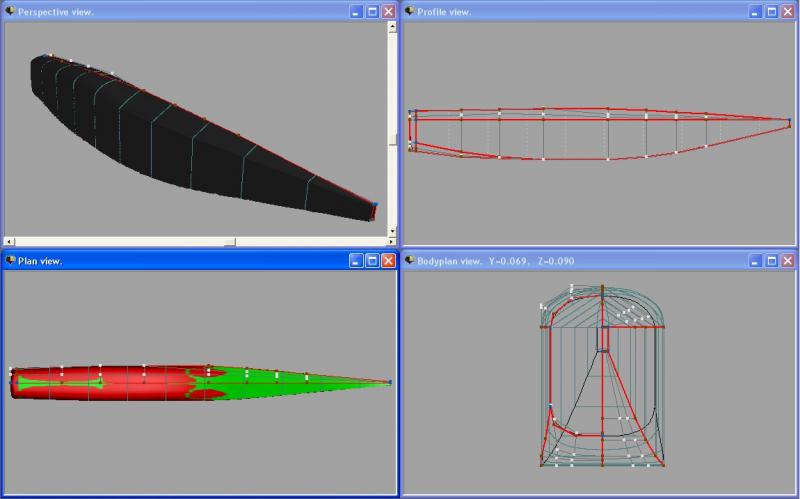The image size is (800, 499).
Task: Click the Perspective horizontal scrollbar thumb
Action: pyautogui.click(x=229, y=242)
